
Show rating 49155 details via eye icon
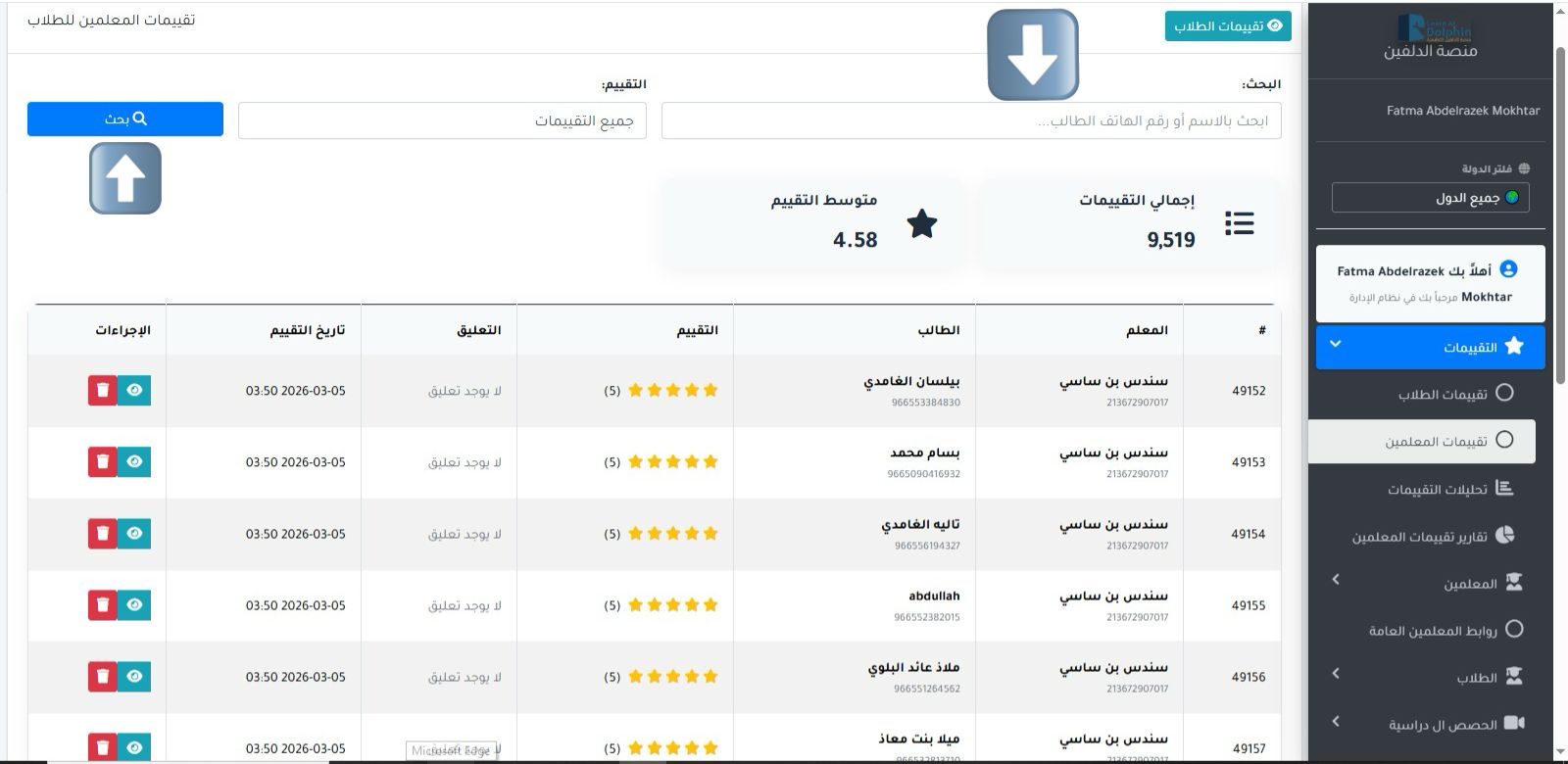coord(135,604)
